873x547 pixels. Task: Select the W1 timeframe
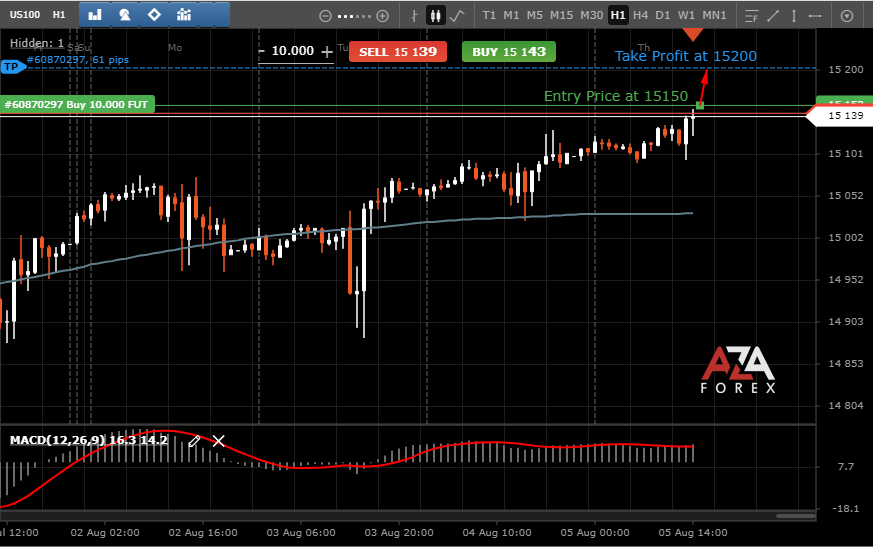point(686,15)
